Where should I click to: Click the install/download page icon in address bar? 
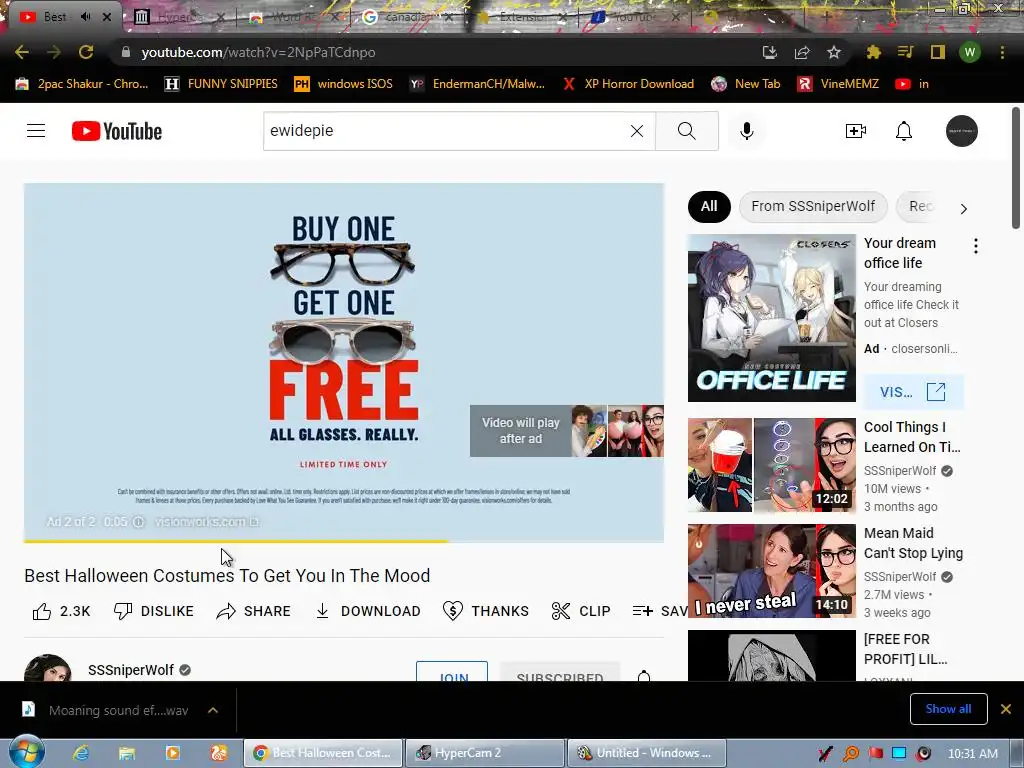click(x=769, y=52)
